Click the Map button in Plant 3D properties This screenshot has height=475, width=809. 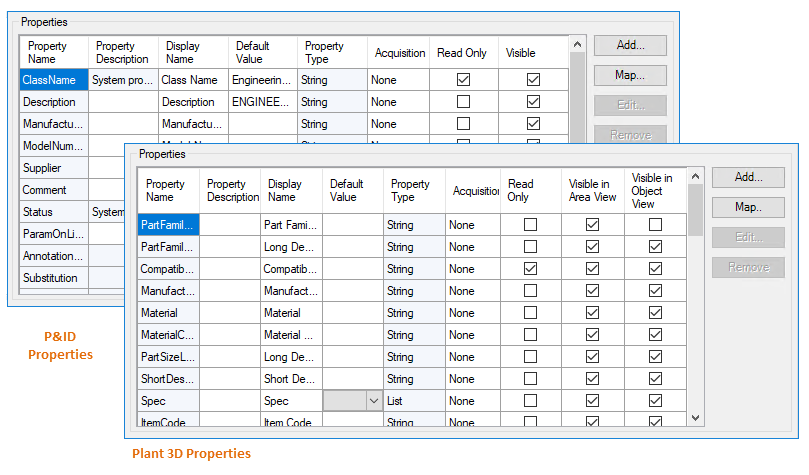coord(748,207)
